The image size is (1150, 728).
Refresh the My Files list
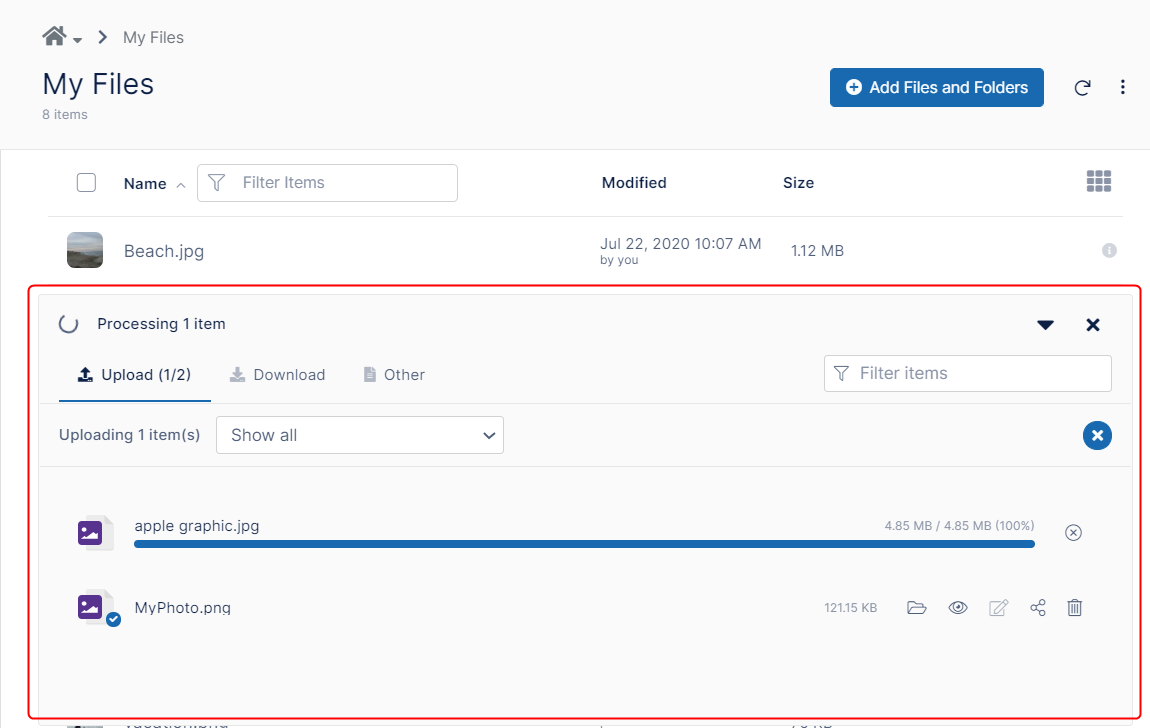1082,88
